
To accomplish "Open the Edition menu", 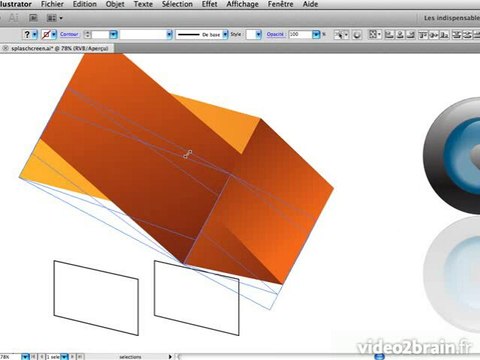I will [x=85, y=4].
